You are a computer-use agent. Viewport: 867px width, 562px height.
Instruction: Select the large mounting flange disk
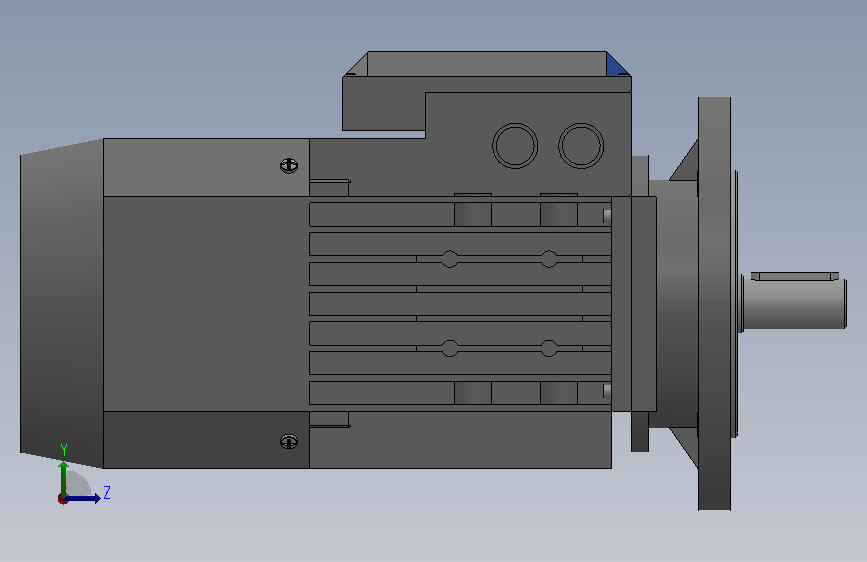pyautogui.click(x=714, y=304)
